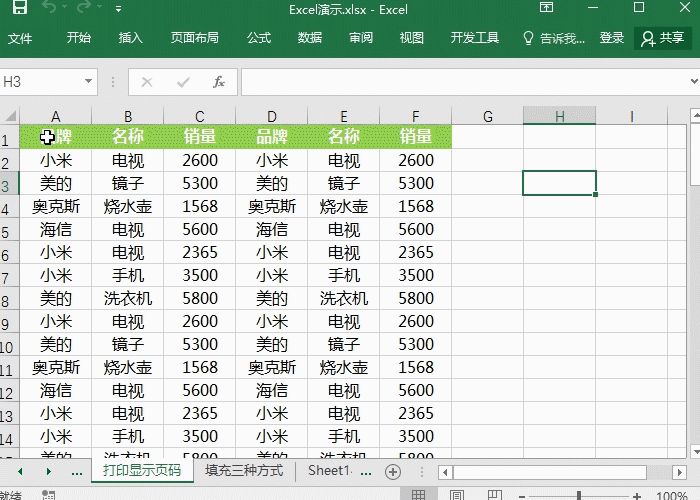Click cell D11 奥克斯
This screenshot has width=700, height=500.
pos(271,367)
